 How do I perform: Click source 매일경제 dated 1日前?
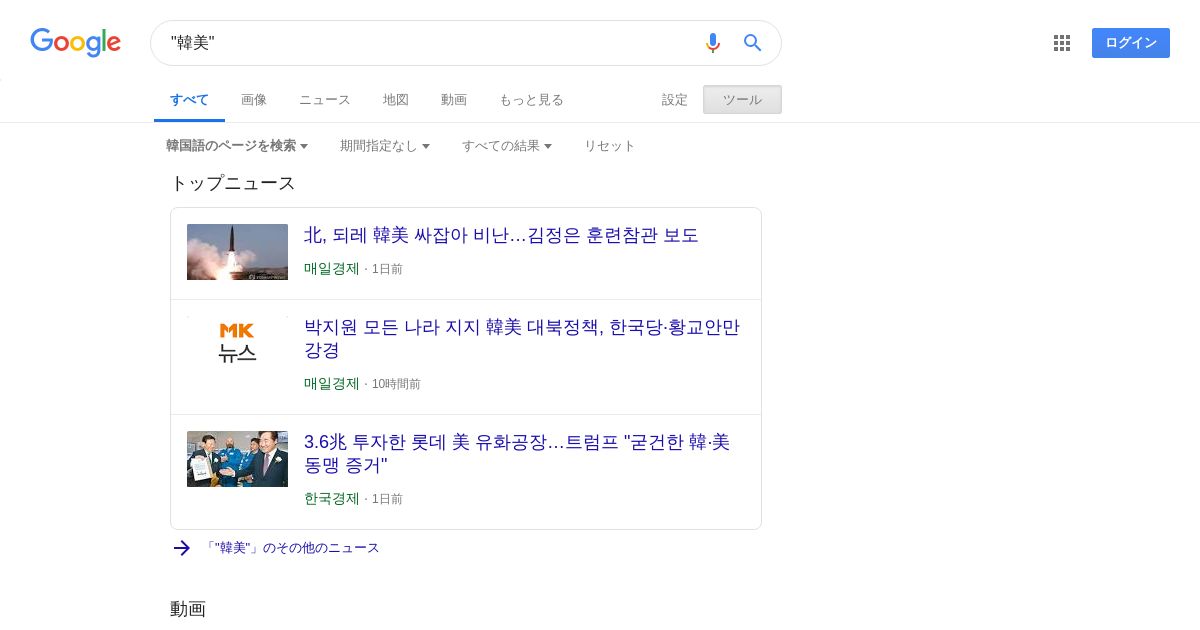click(x=332, y=269)
